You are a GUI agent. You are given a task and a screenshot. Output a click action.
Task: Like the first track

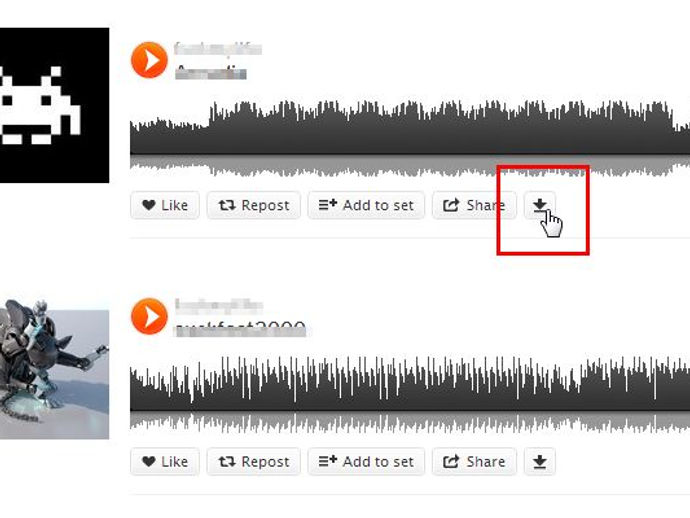click(x=165, y=205)
